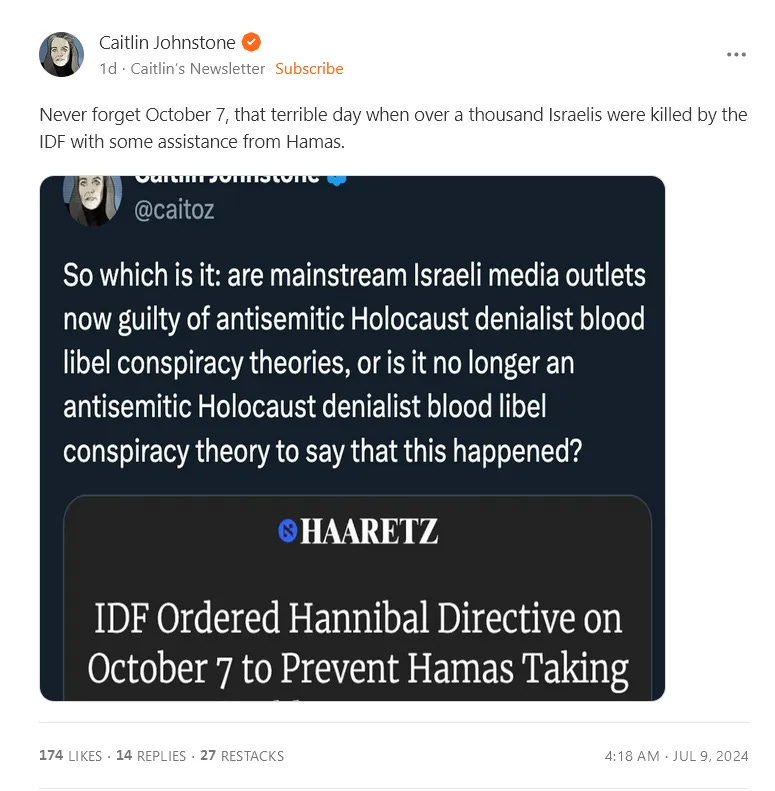775x791 pixels.
Task: Click the post text about October 7
Action: pyautogui.click(x=393, y=128)
